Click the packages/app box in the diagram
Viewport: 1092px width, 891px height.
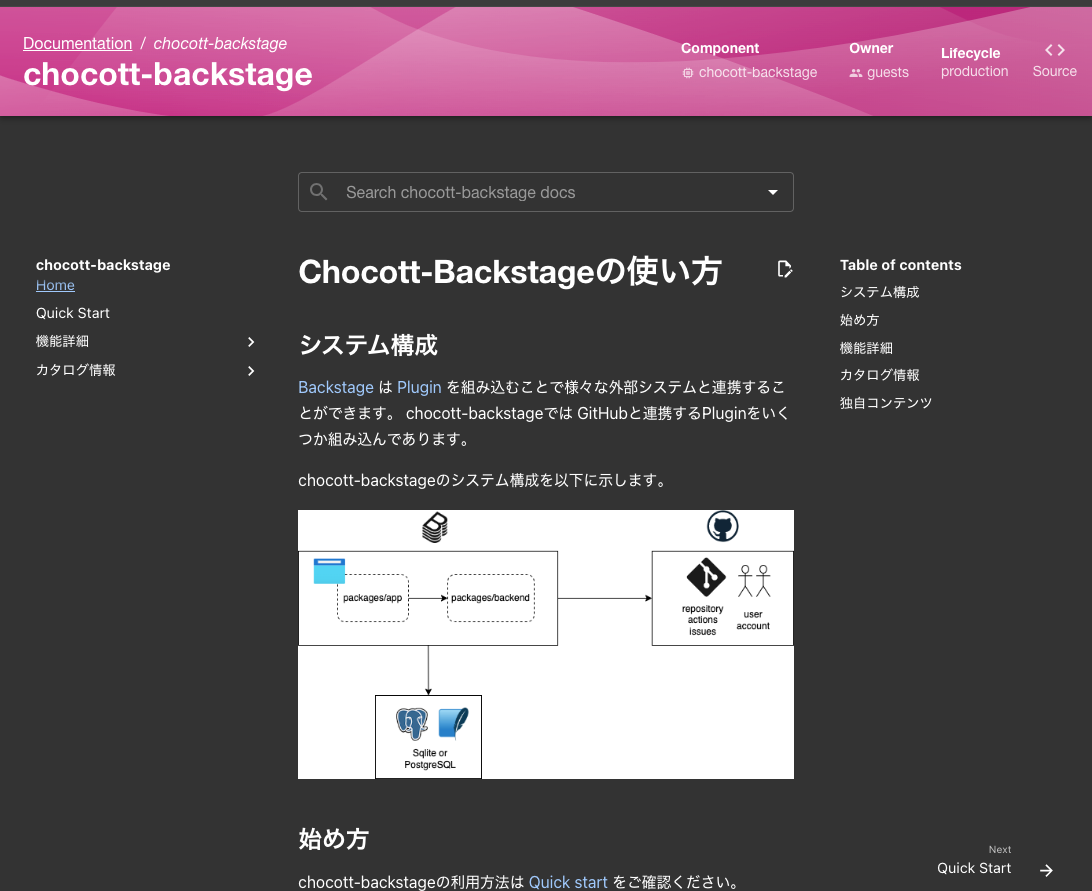(373, 598)
